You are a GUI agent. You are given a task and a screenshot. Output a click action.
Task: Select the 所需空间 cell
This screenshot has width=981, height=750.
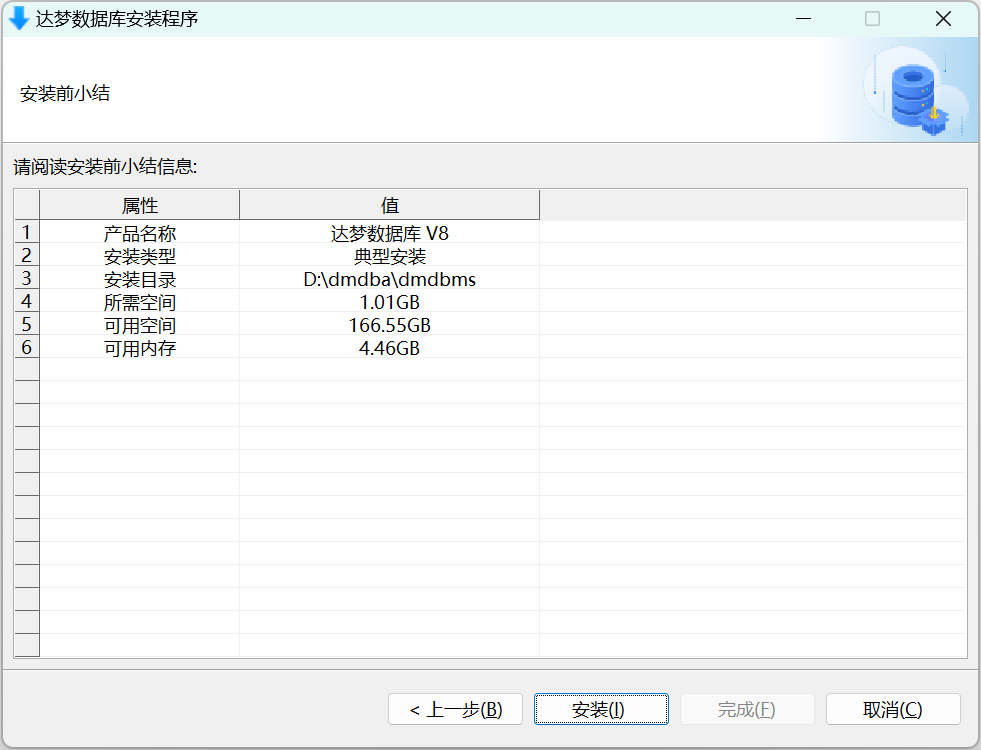click(140, 302)
